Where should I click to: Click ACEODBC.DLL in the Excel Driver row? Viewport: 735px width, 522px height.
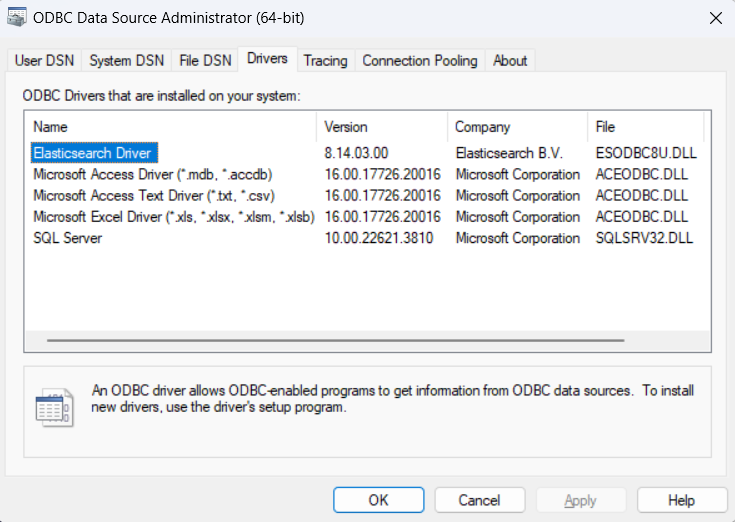pos(641,216)
